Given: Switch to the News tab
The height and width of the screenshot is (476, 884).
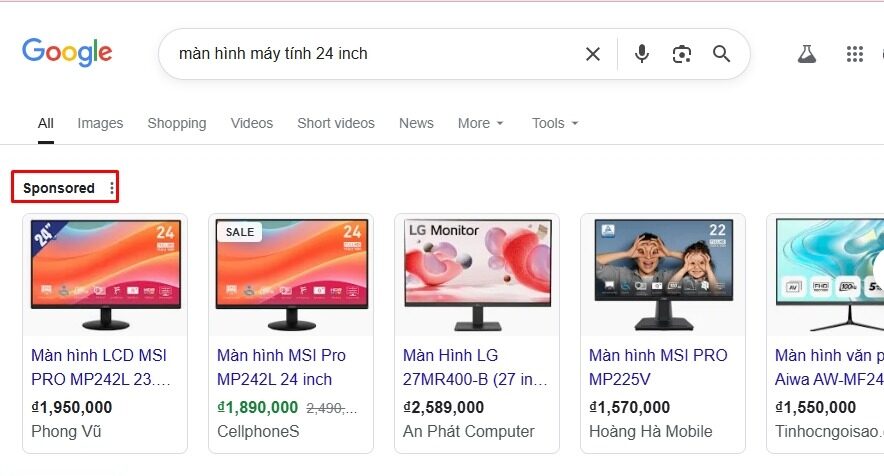Looking at the screenshot, I should pos(416,124).
